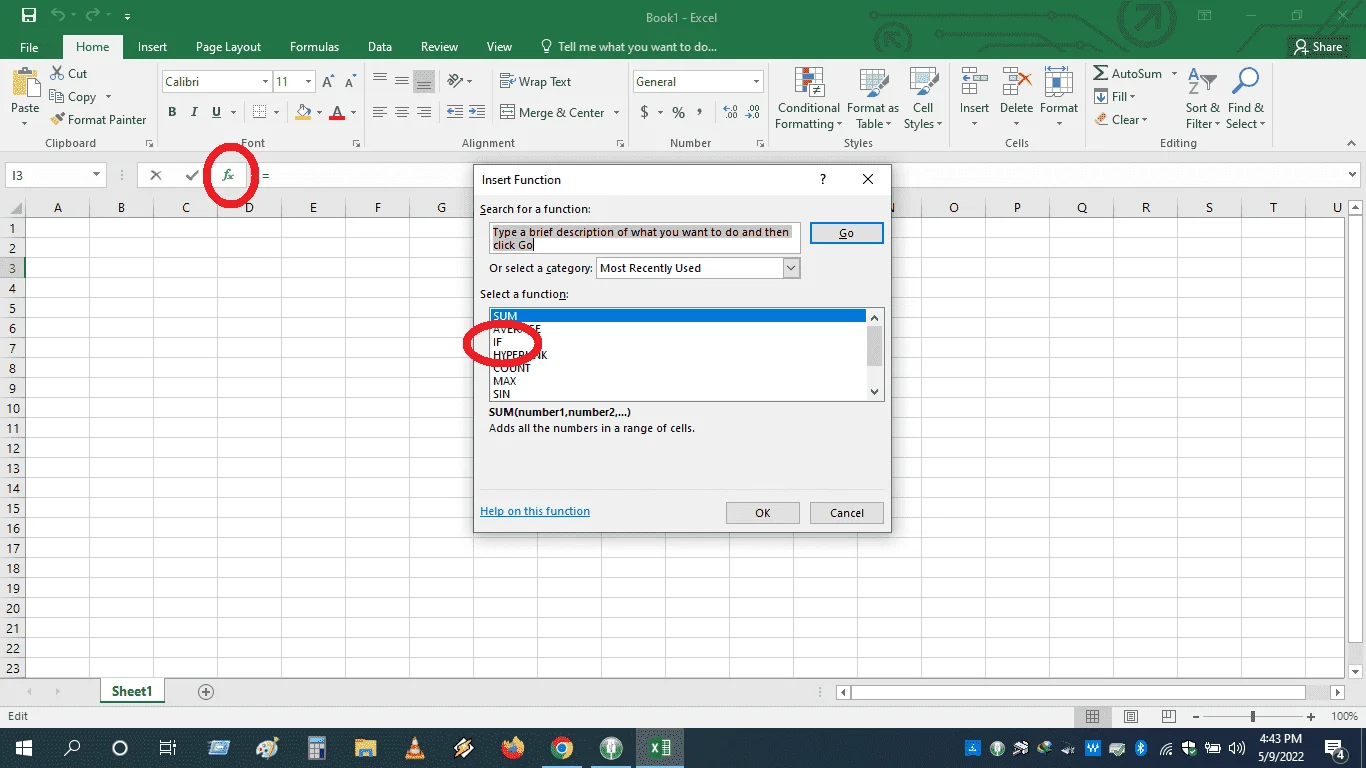Open the Find & Select menu
The width and height of the screenshot is (1366, 768).
1246,98
